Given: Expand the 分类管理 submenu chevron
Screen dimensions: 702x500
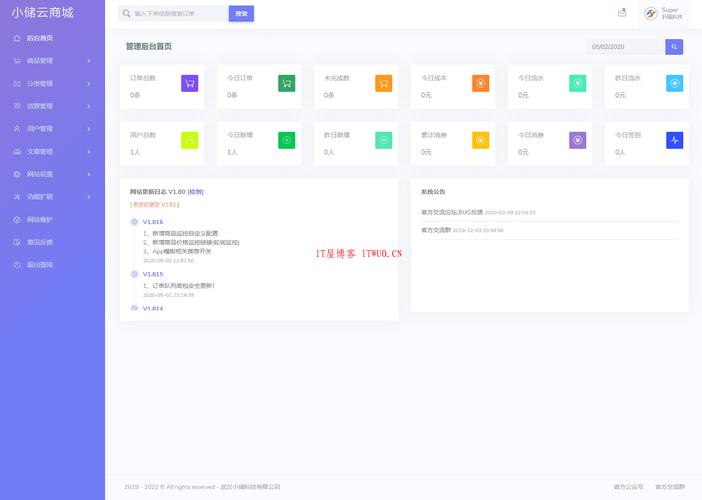Looking at the screenshot, I should [x=89, y=84].
